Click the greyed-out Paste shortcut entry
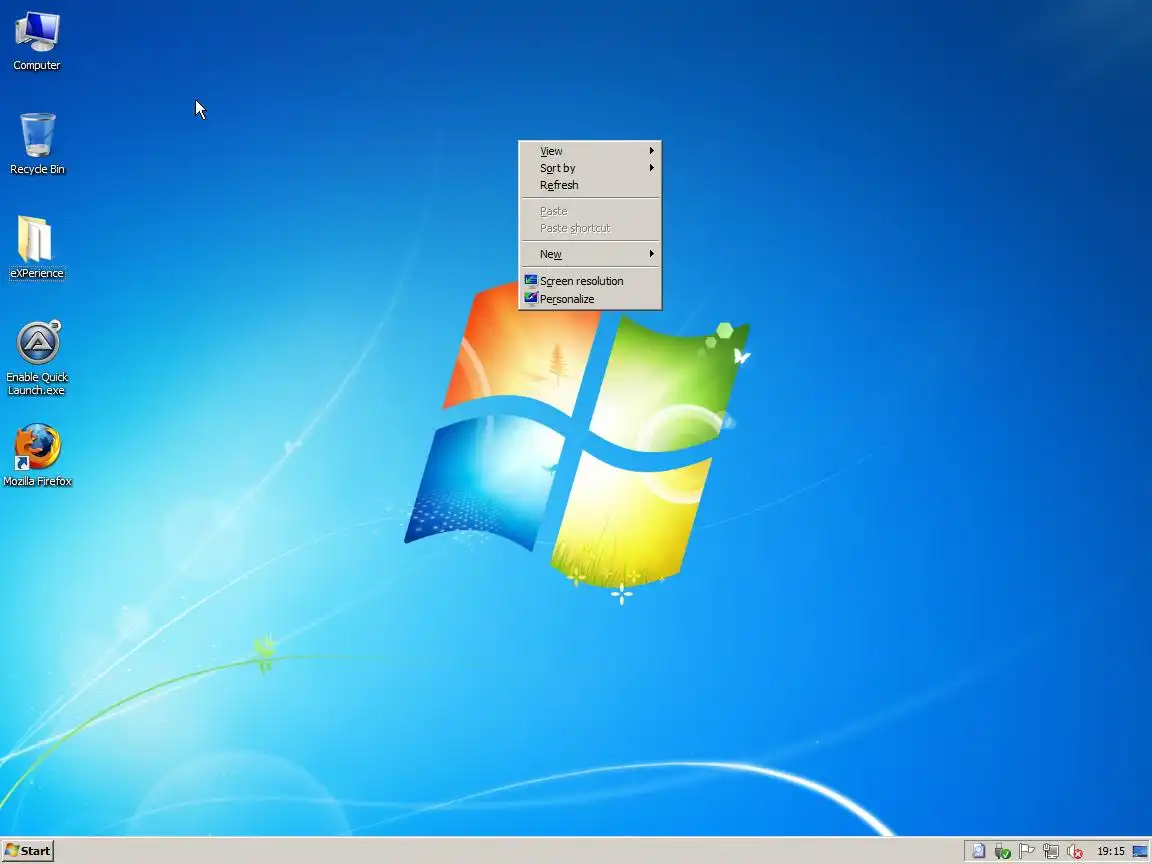Viewport: 1152px width, 864px height. pyautogui.click(x=590, y=228)
